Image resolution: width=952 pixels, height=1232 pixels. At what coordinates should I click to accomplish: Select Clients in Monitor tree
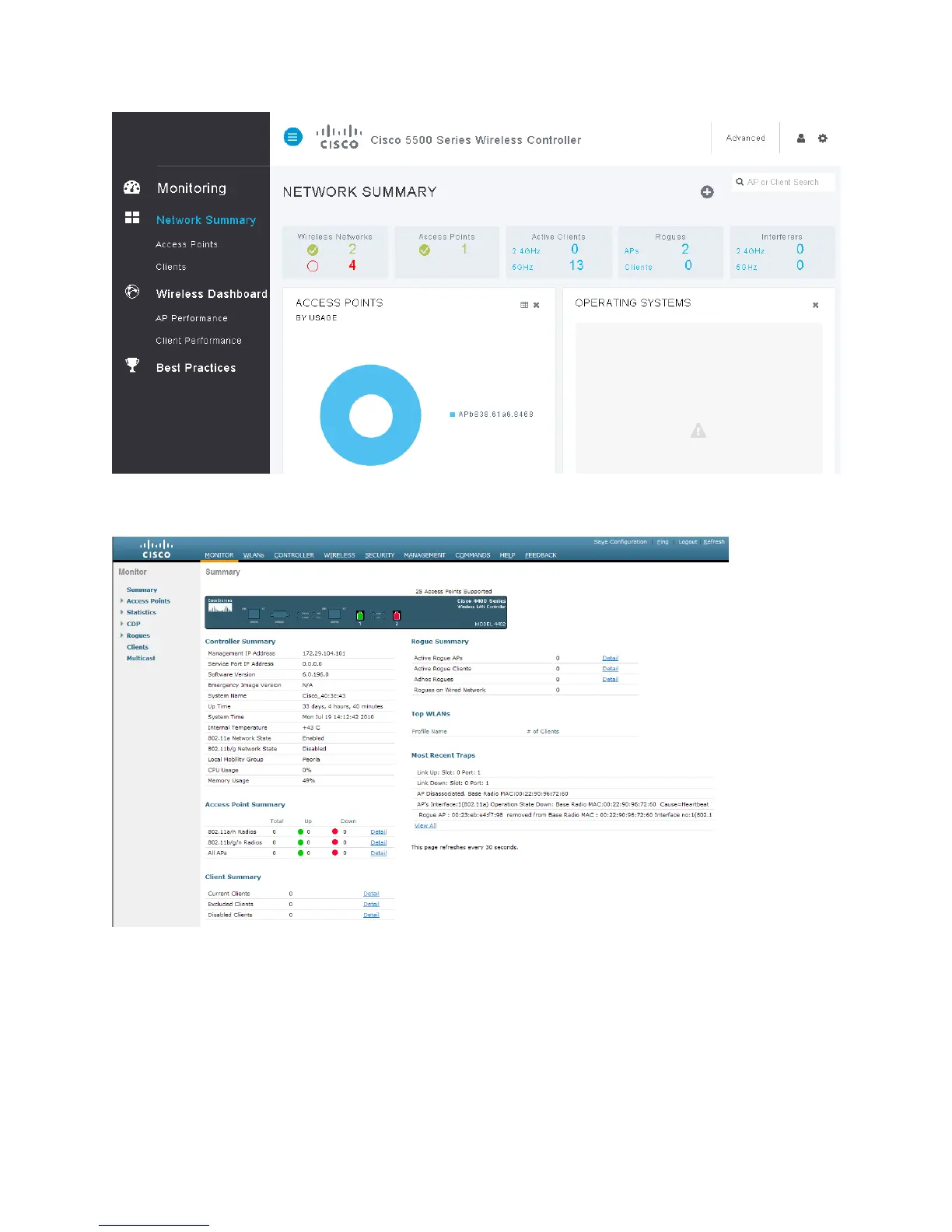click(x=138, y=647)
